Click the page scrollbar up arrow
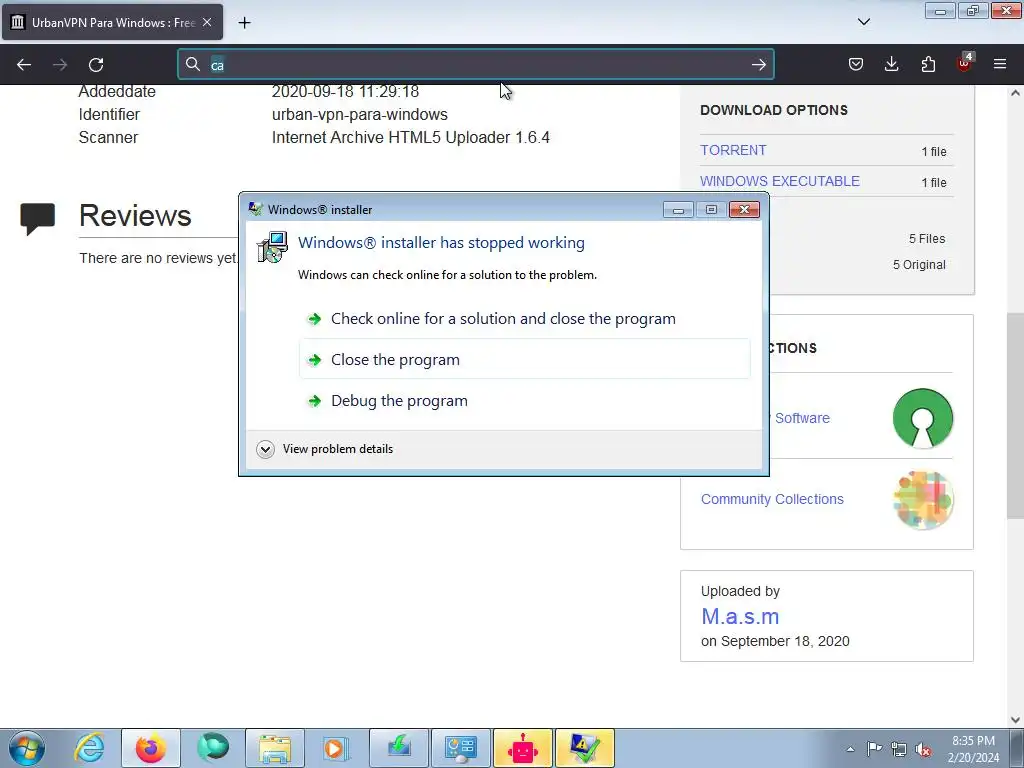Viewport: 1024px width, 768px height. click(x=1015, y=93)
